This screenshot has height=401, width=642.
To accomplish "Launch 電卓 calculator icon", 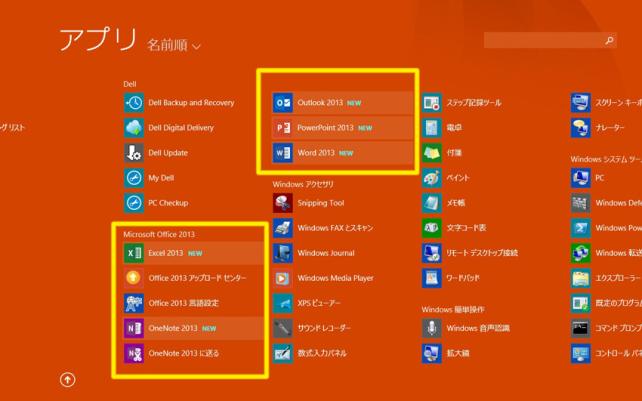I will [x=432, y=127].
